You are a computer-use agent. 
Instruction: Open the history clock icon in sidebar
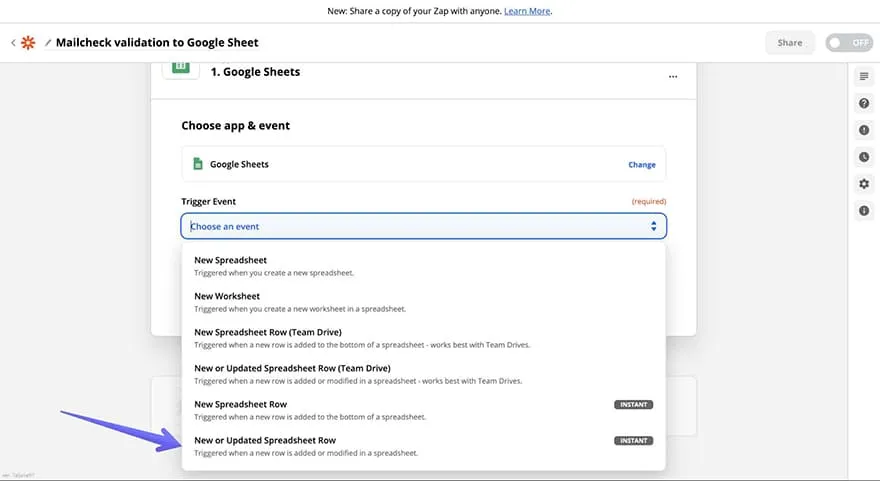click(864, 157)
